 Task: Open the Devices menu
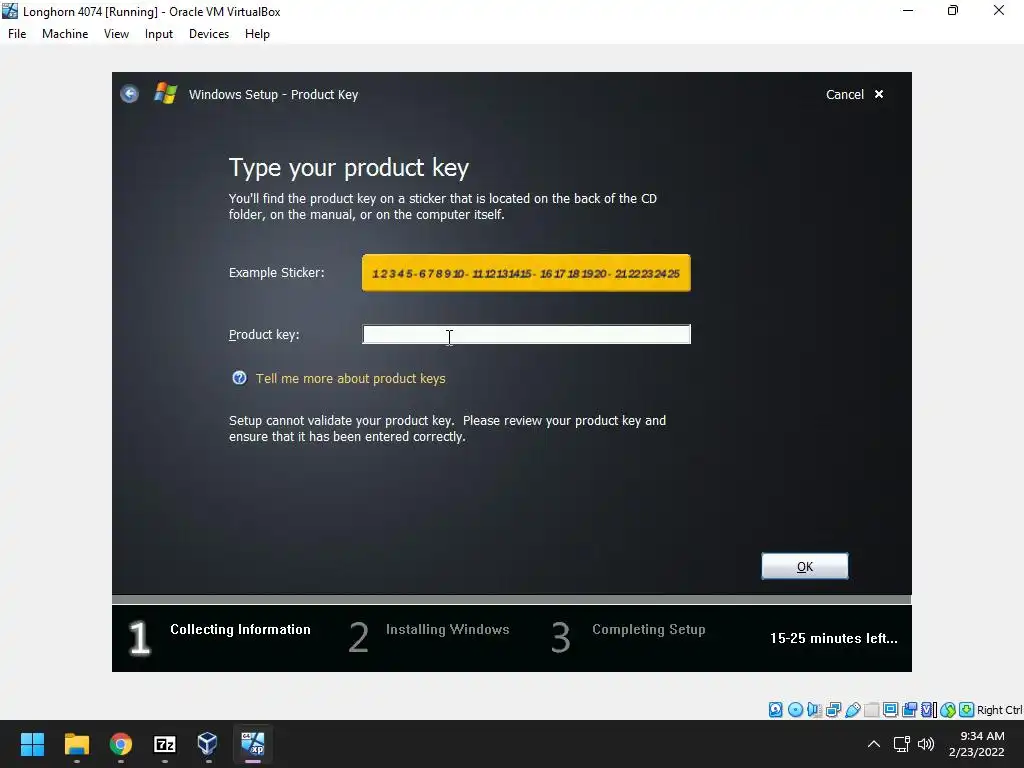(x=209, y=34)
